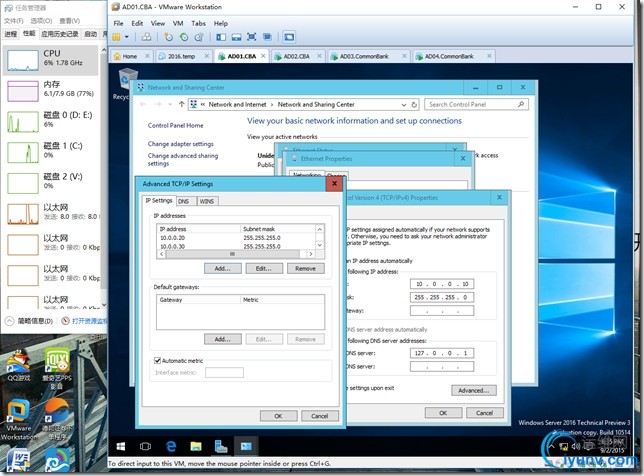Switch to the Home tab
Image resolution: width=644 pixels, height=476 pixels.
click(x=130, y=56)
